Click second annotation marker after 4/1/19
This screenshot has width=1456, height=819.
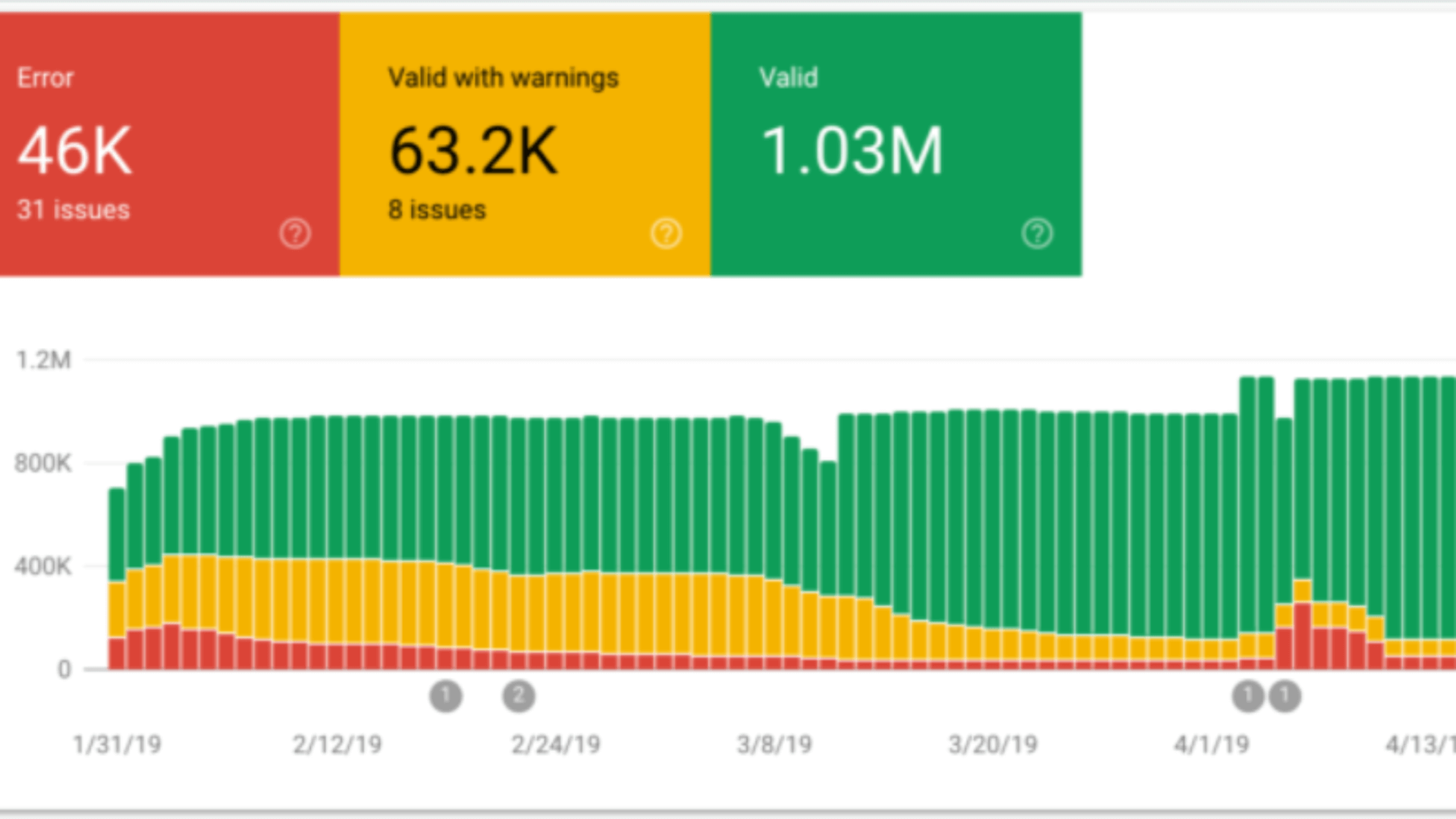pyautogui.click(x=1283, y=695)
